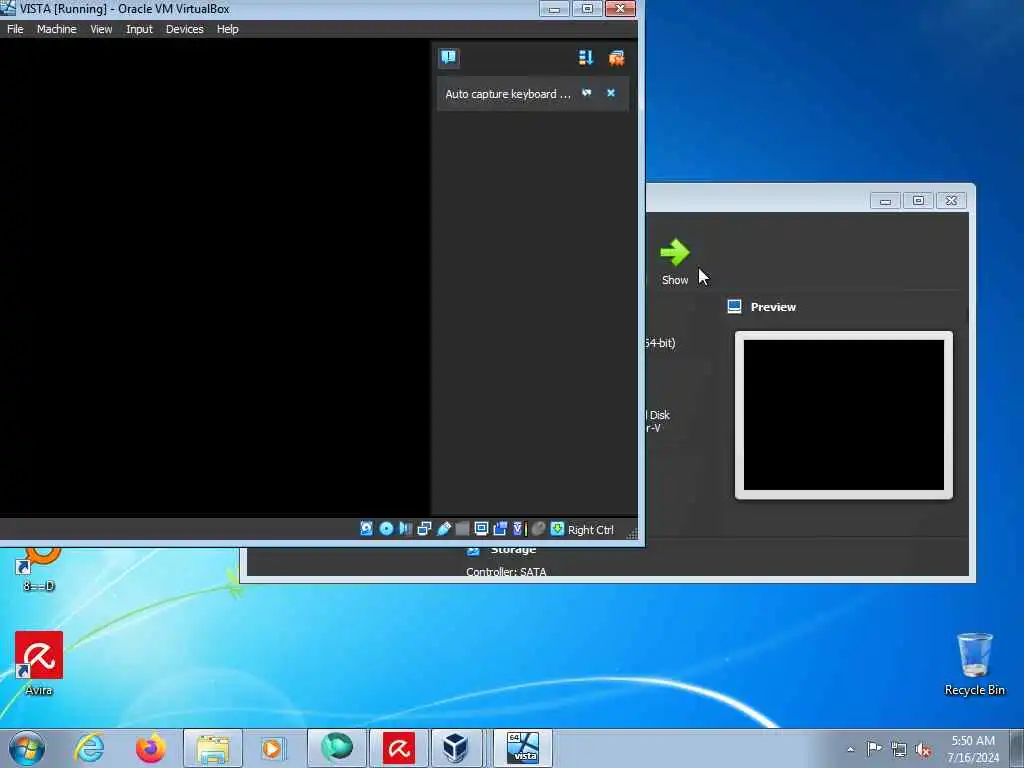
Task: Click the Right Ctrl host key label
Action: [590, 530]
